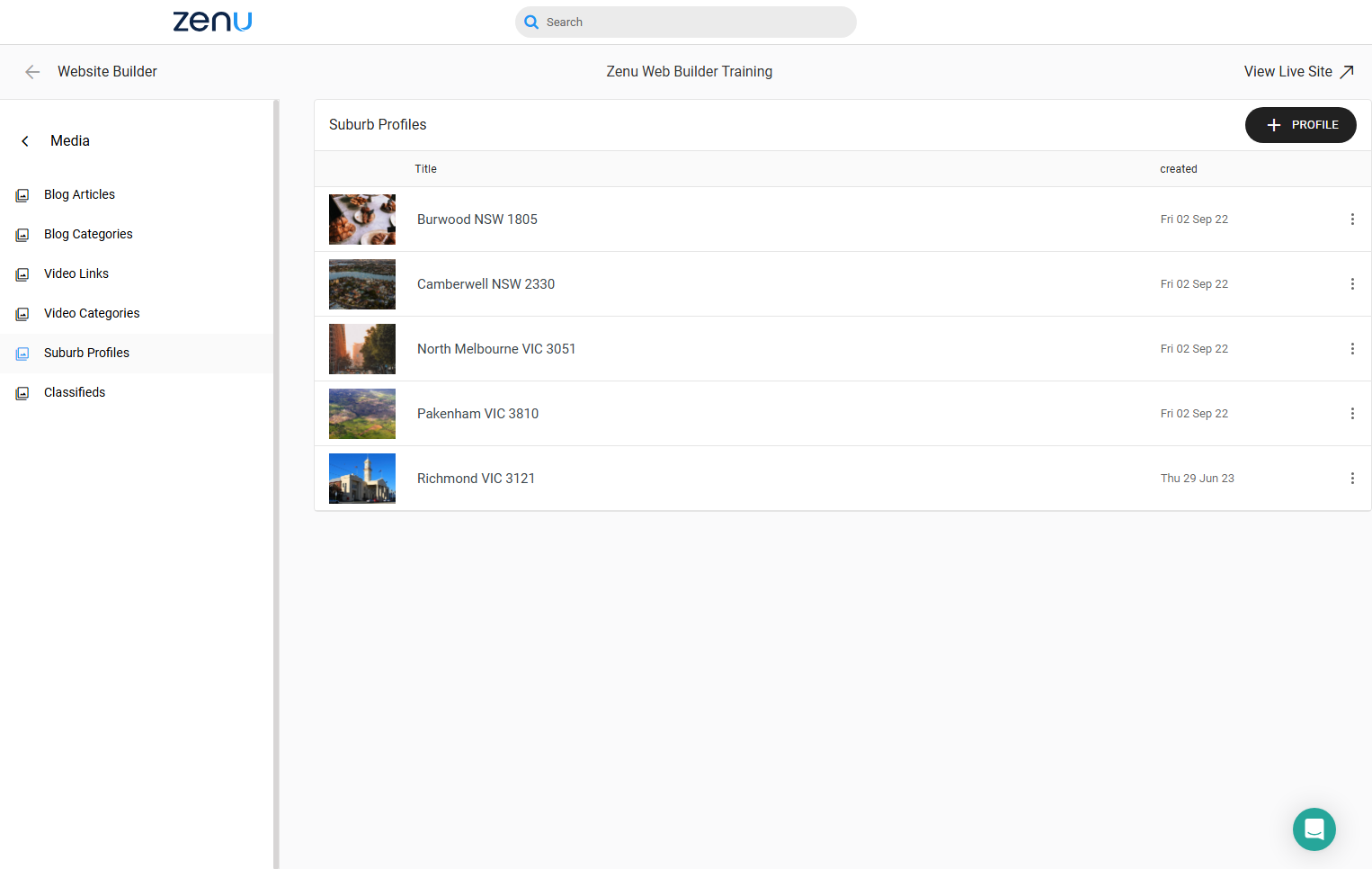Go to Video Categories section
Image resolution: width=1372 pixels, height=869 pixels.
coord(137,314)
